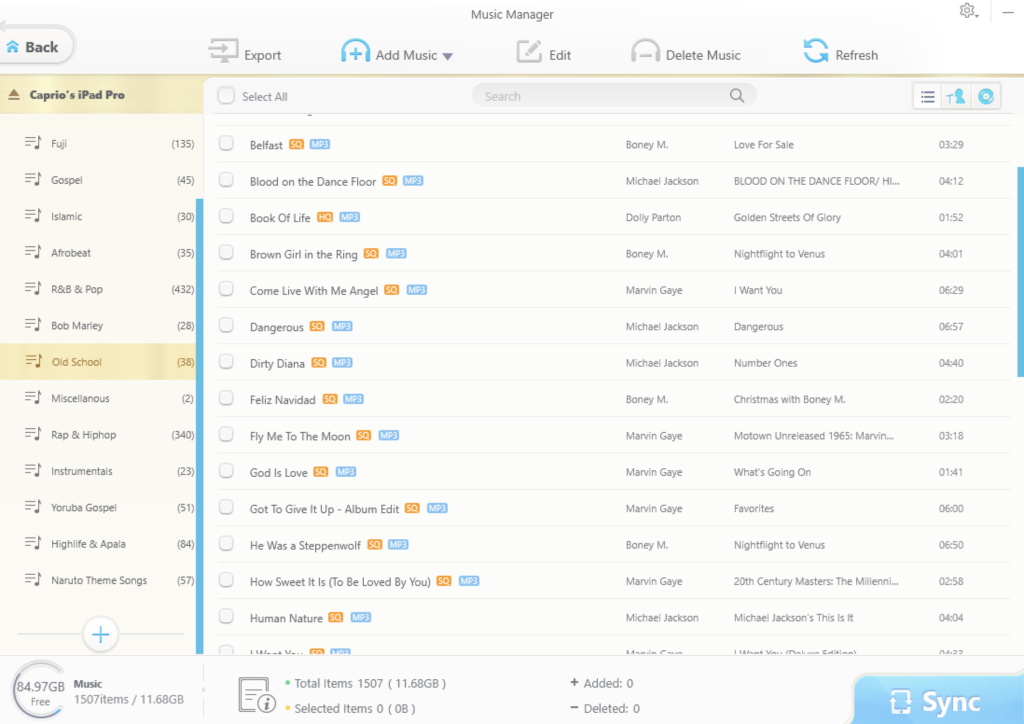This screenshot has height=724, width=1024.
Task: Add a new playlist with plus button
Action: click(x=101, y=634)
